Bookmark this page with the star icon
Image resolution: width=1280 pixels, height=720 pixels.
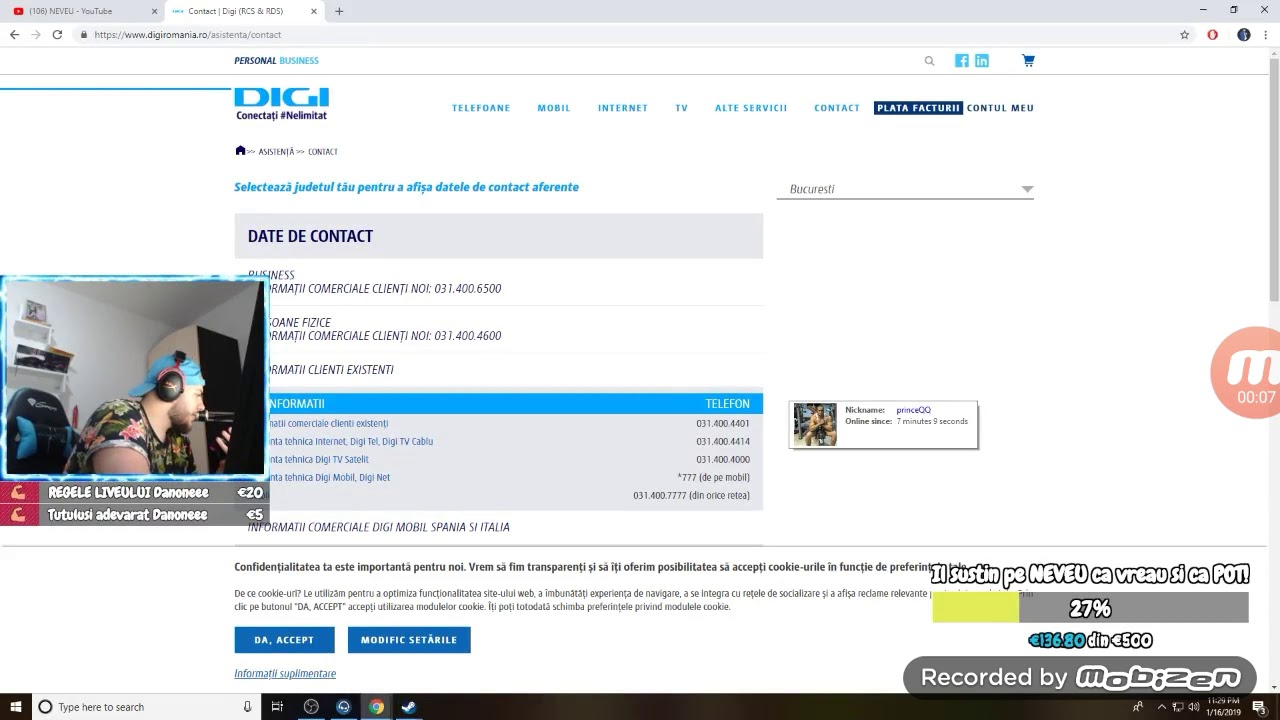1185,35
